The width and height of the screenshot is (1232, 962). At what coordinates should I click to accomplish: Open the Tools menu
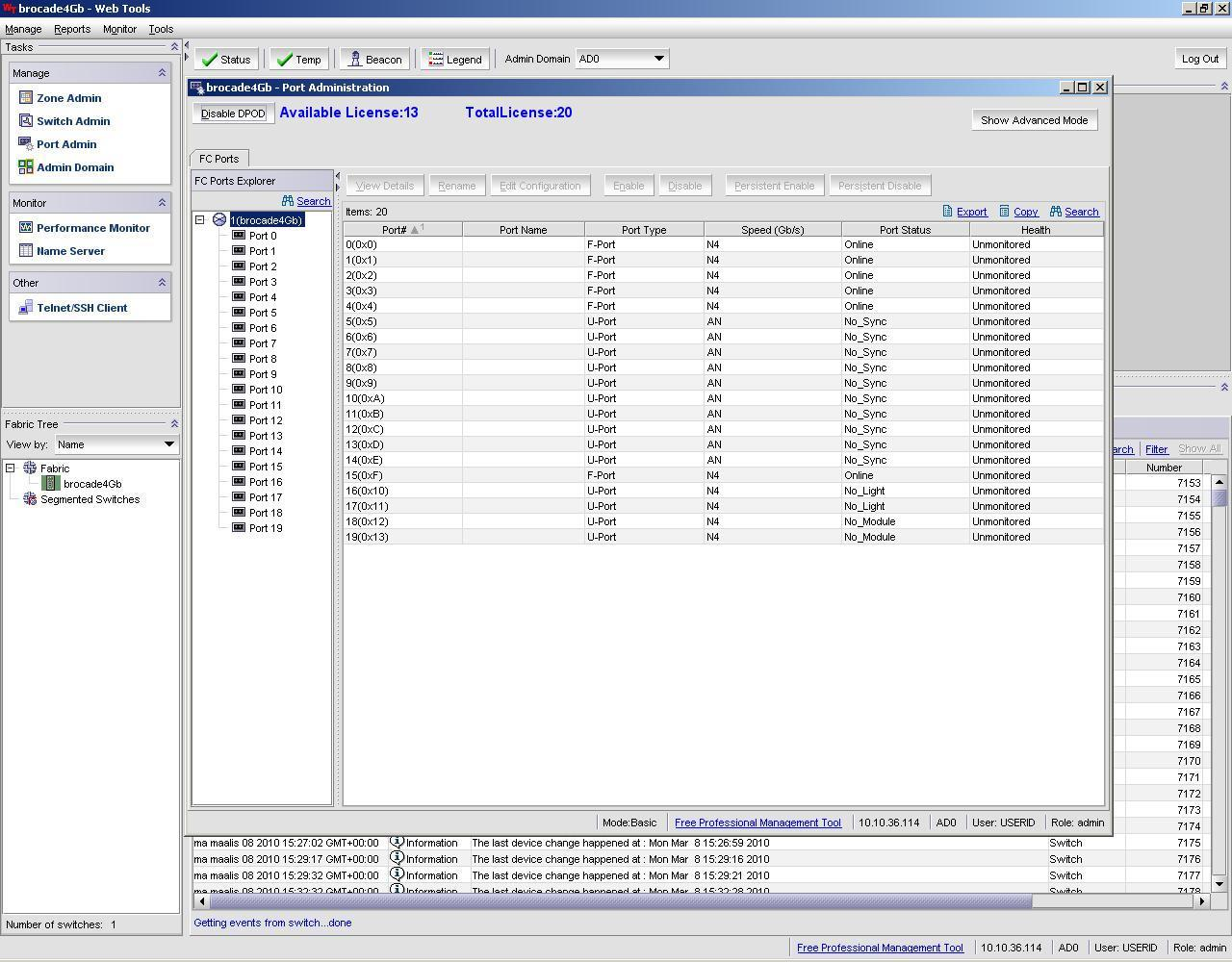pos(161,29)
